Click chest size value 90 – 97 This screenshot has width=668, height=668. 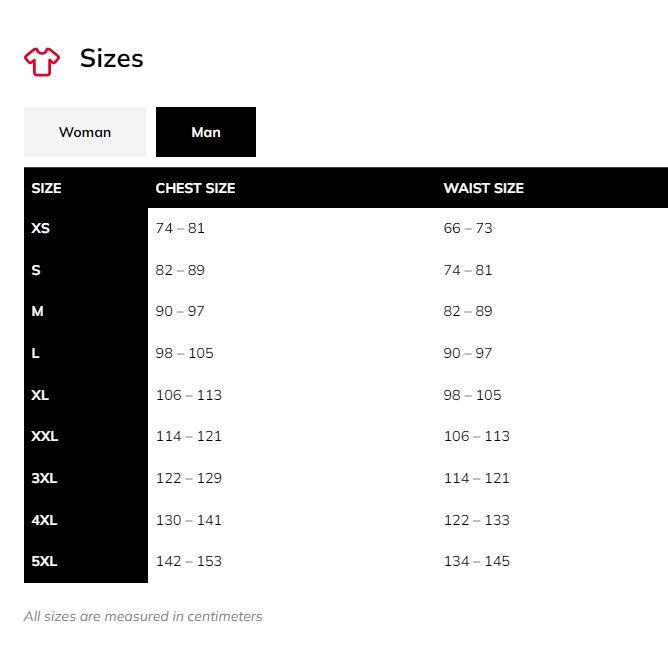(180, 311)
